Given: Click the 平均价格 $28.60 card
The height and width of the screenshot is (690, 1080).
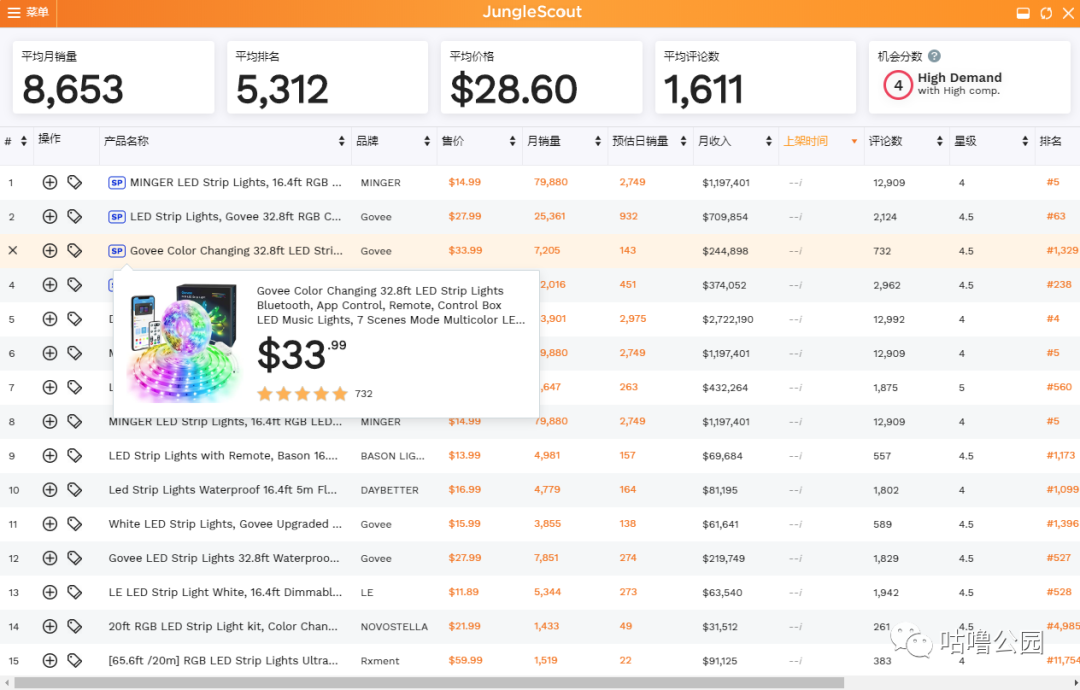Looking at the screenshot, I should 541,77.
